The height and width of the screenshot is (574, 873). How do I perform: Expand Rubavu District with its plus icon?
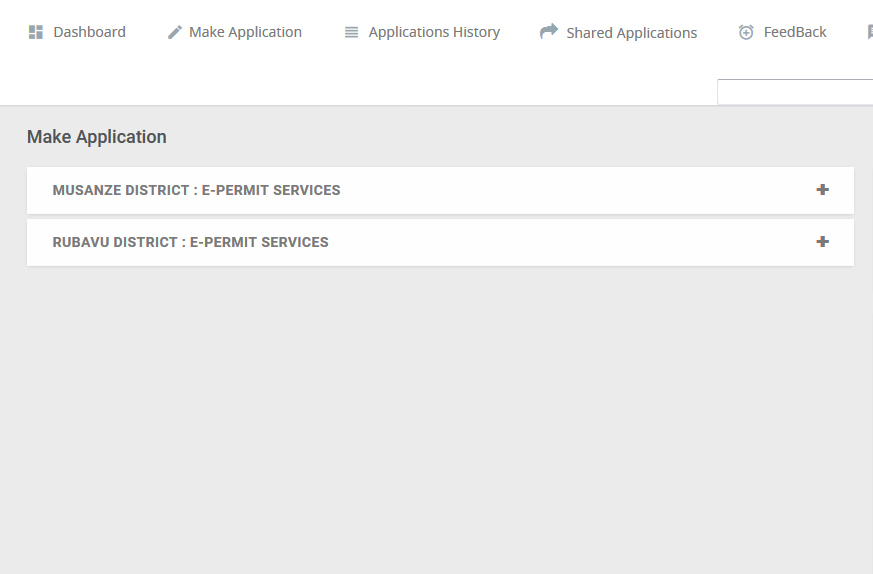[x=822, y=242]
